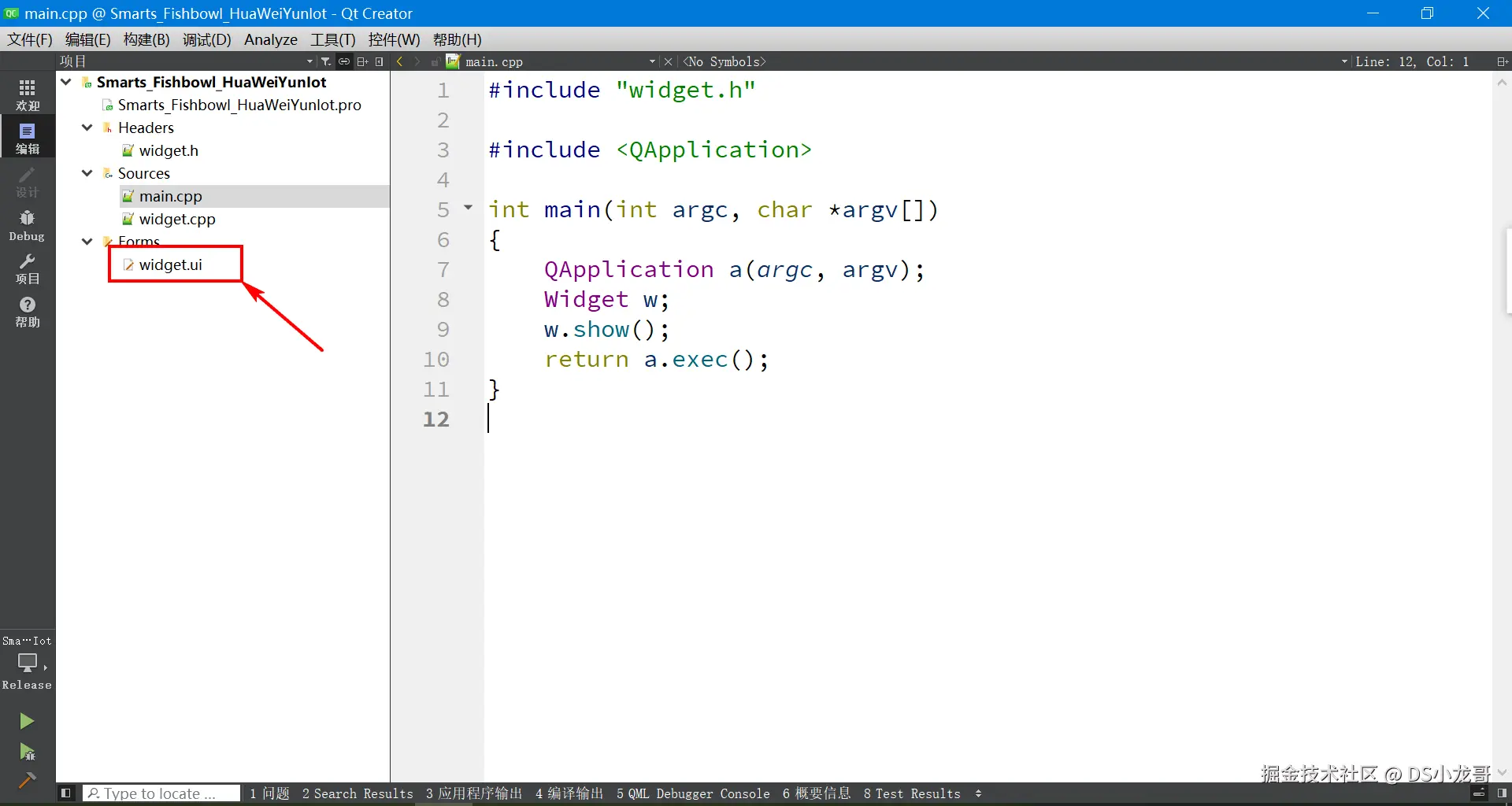Collapse the Sources folder
The height and width of the screenshot is (806, 1512).
coord(87,173)
